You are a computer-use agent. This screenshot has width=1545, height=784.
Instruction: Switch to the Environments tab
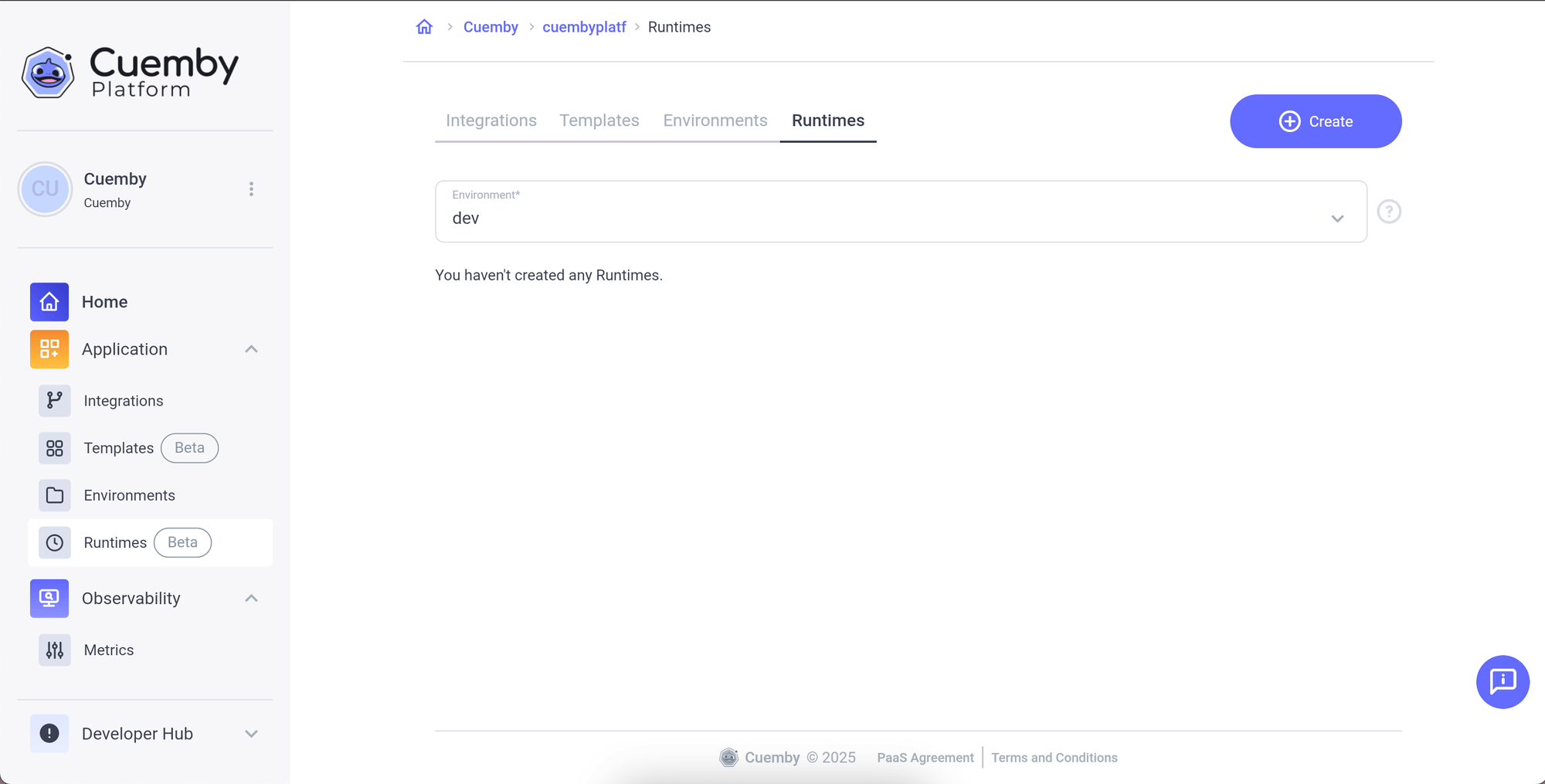[715, 120]
